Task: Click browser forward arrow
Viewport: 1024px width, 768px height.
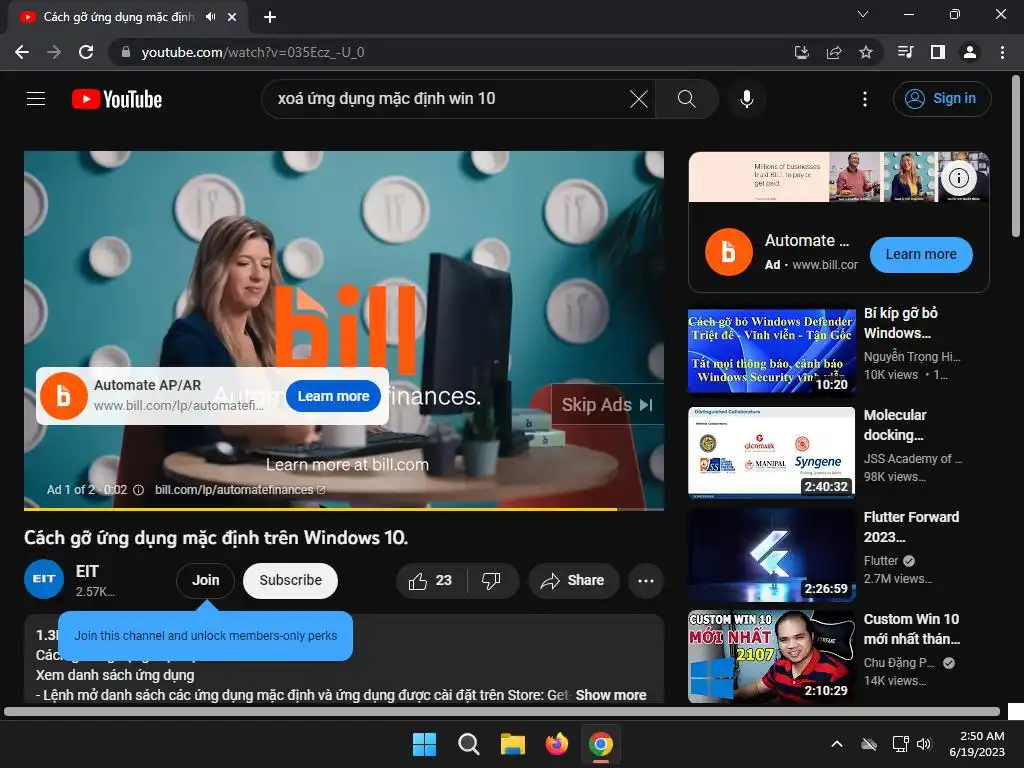Action: pos(54,52)
